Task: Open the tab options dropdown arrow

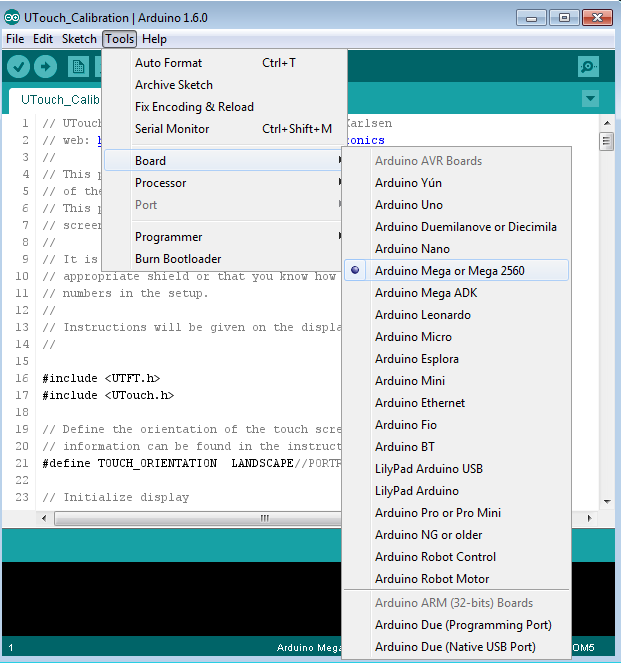Action: coord(590,99)
